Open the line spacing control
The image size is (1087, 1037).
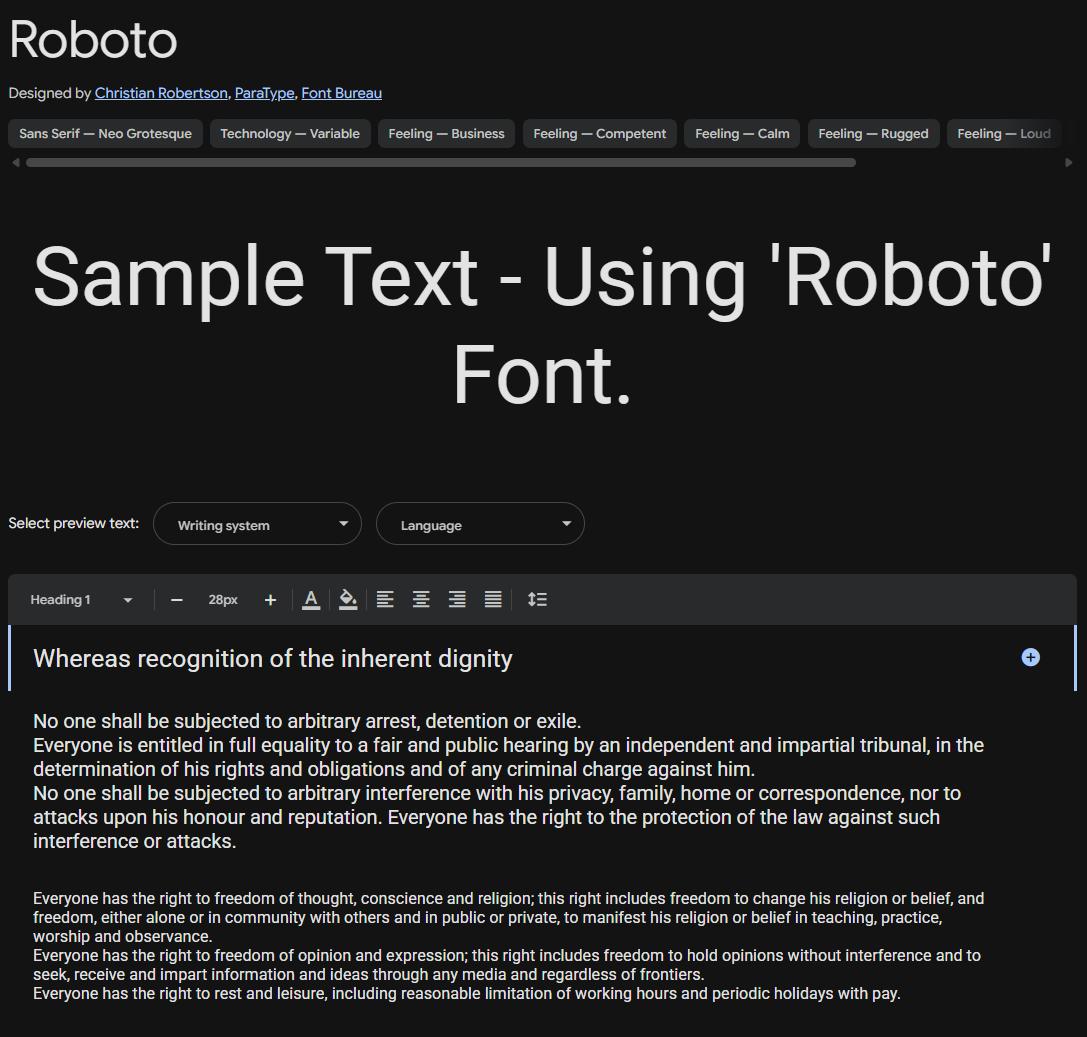coord(537,600)
